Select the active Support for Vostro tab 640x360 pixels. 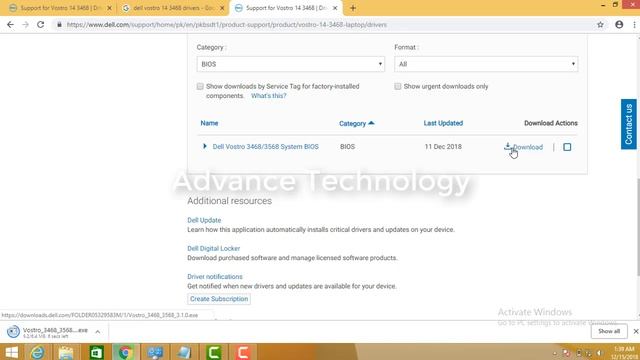(x=286, y=8)
